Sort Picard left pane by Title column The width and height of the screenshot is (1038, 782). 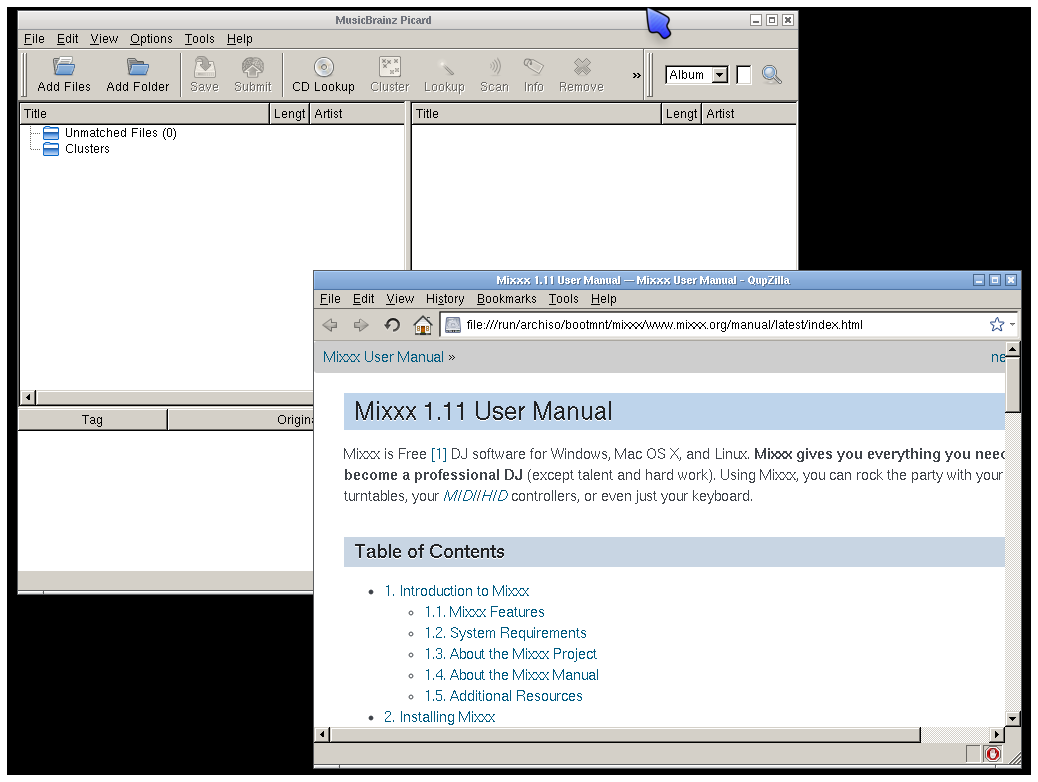pos(144,114)
